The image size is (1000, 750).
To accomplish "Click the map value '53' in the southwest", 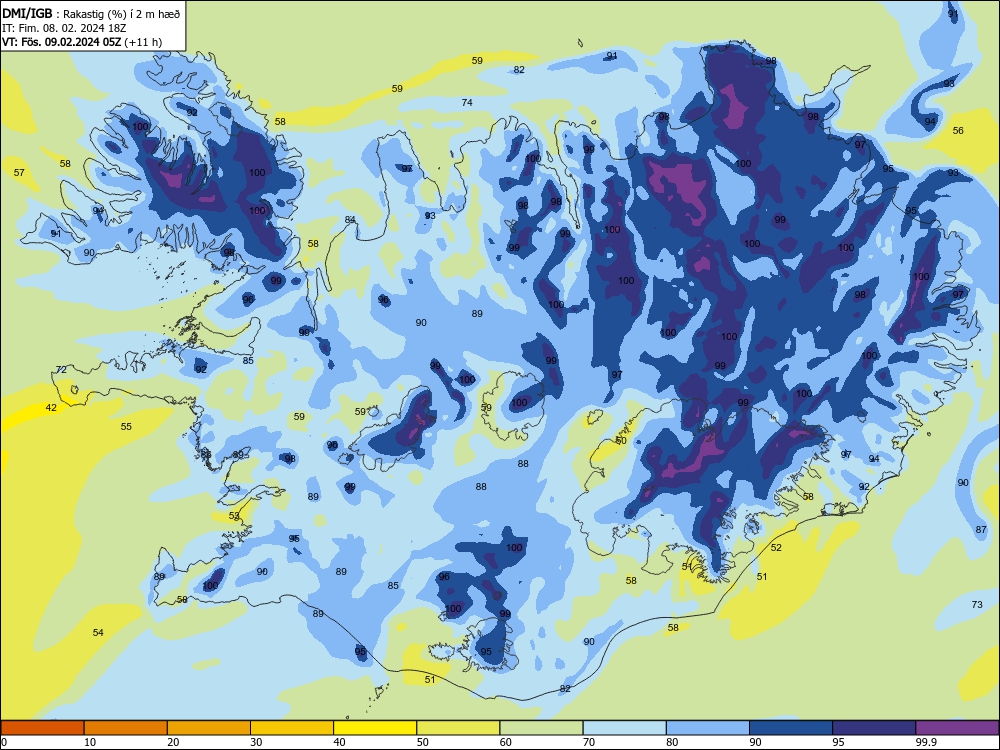I will 234,515.
